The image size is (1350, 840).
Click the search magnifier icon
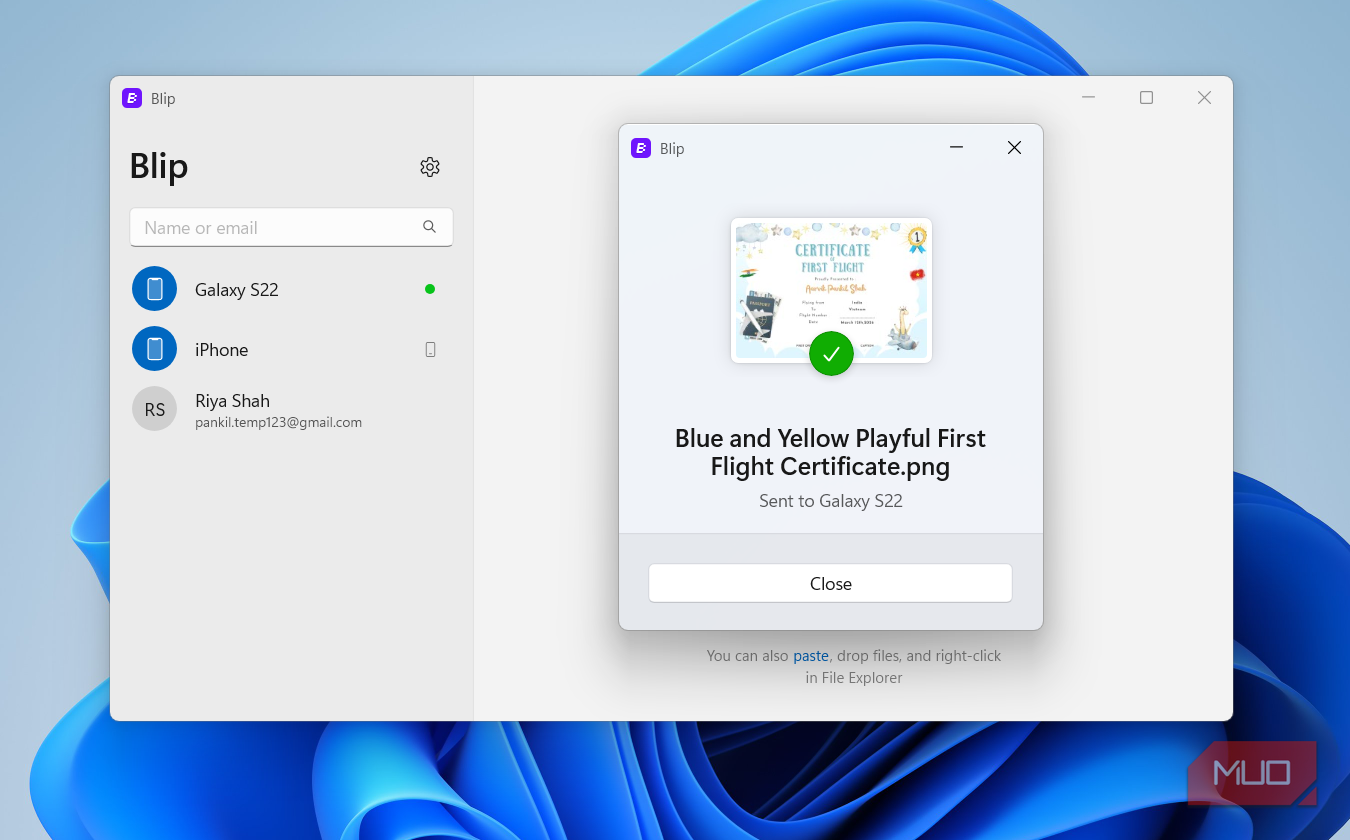(x=429, y=227)
